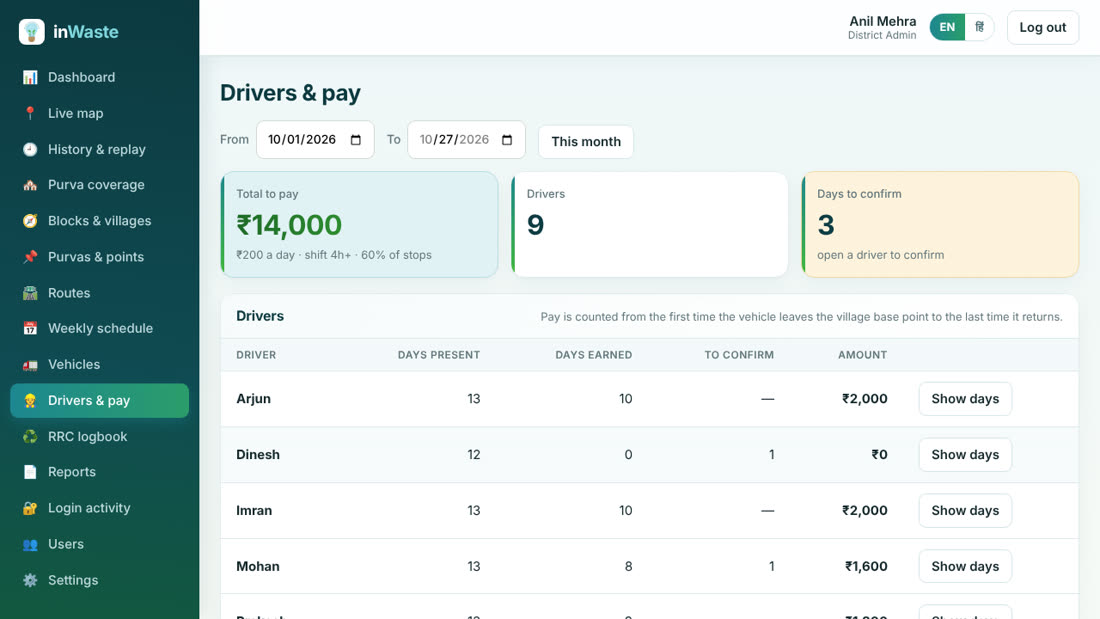Open the Settings gear icon
Viewport: 1100px width, 619px height.
tap(30, 580)
